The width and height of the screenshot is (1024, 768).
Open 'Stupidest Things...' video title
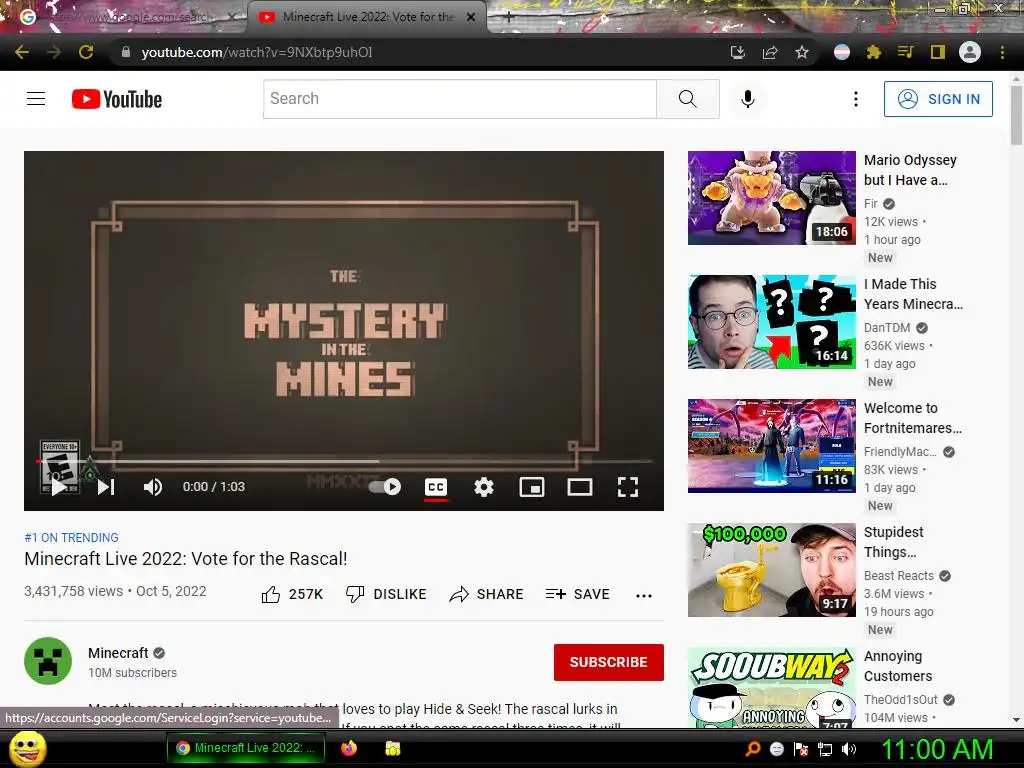click(893, 542)
